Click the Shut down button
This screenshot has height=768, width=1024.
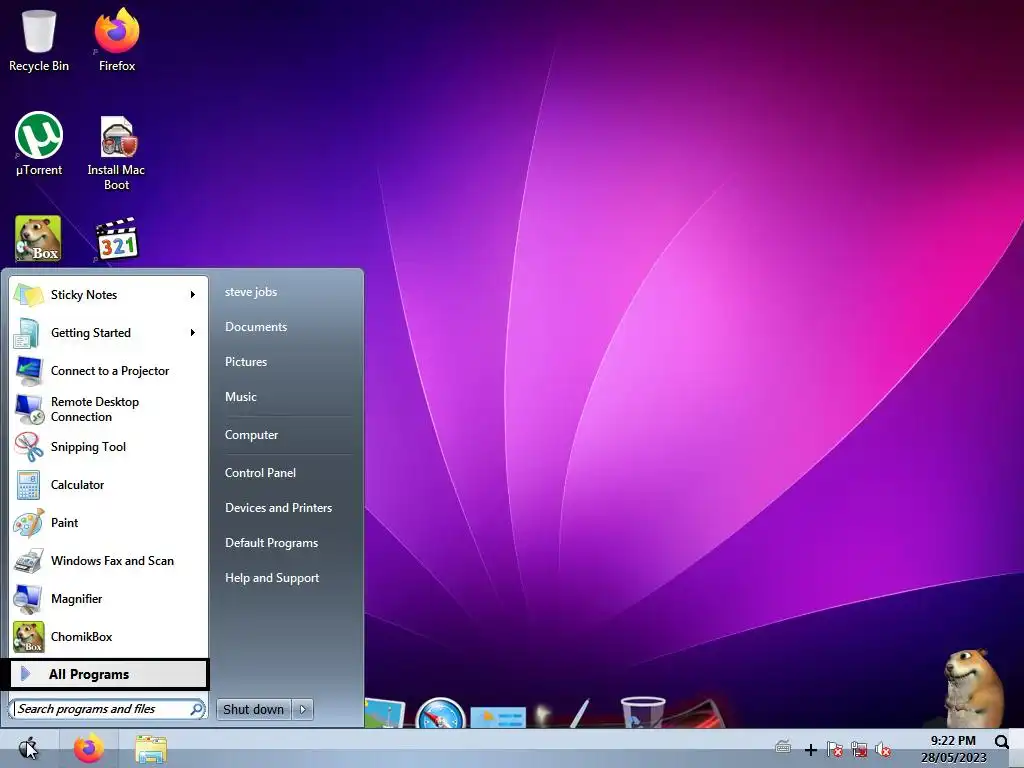(x=253, y=709)
